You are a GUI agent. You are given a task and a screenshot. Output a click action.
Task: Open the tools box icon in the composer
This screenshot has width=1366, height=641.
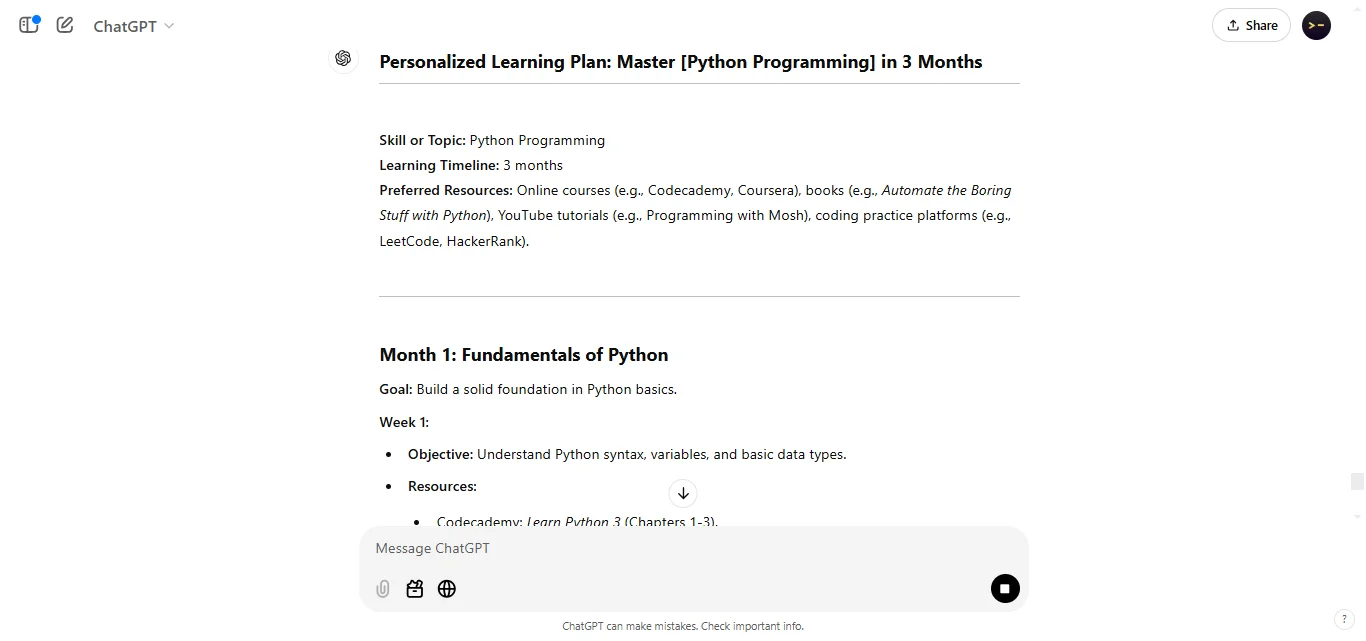pyautogui.click(x=415, y=589)
